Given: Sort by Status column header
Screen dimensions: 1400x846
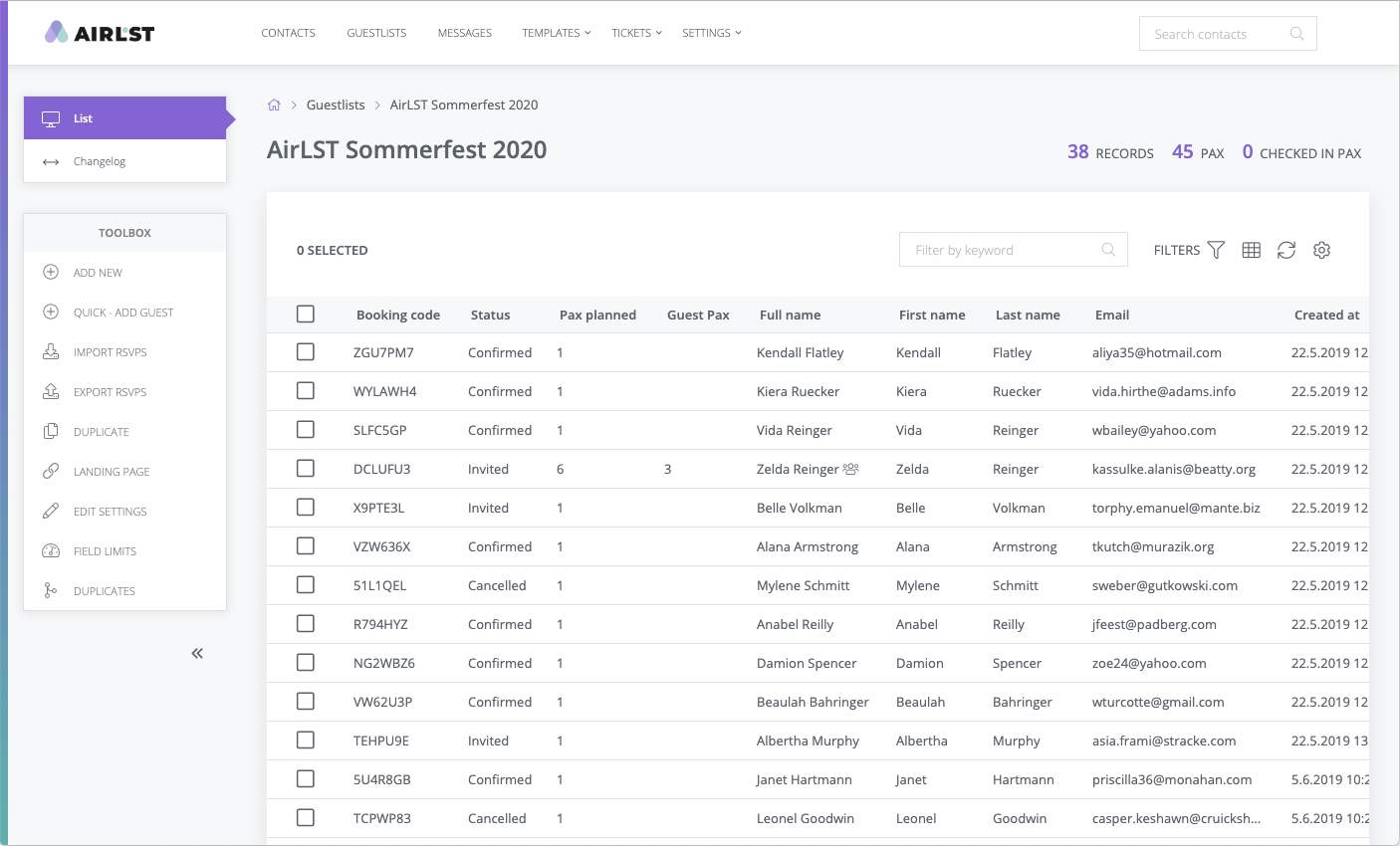Looking at the screenshot, I should (490, 315).
